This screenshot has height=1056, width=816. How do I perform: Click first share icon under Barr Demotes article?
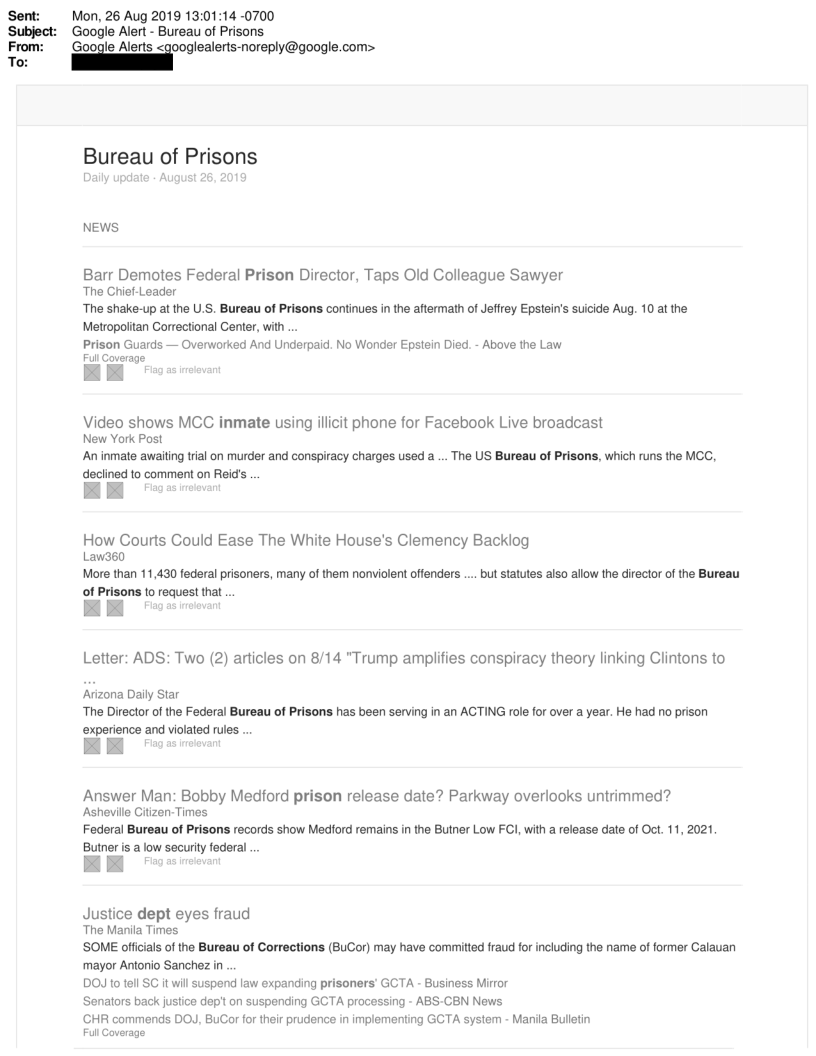(93, 372)
